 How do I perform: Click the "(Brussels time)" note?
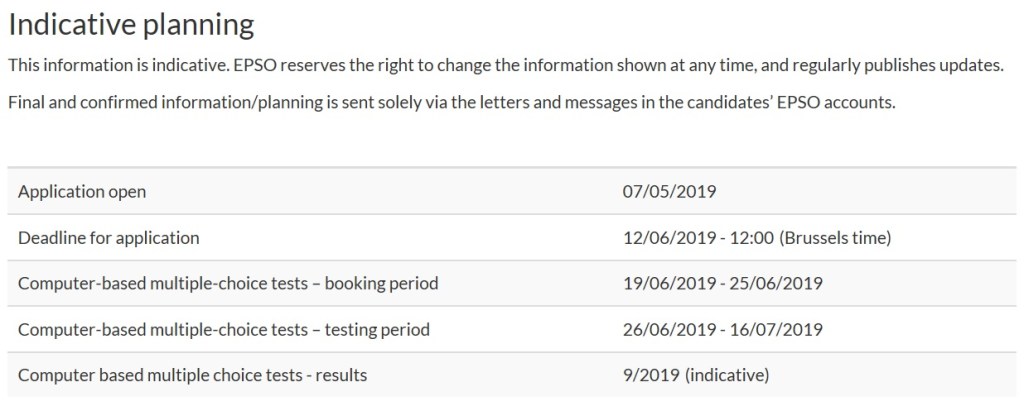(x=833, y=237)
